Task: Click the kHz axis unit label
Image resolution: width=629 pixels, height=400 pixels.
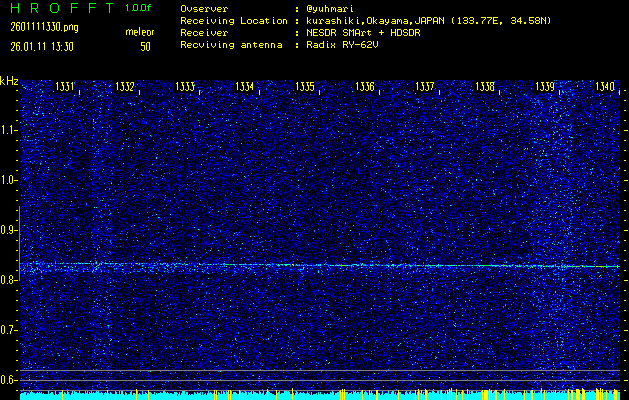Action: (x=9, y=80)
